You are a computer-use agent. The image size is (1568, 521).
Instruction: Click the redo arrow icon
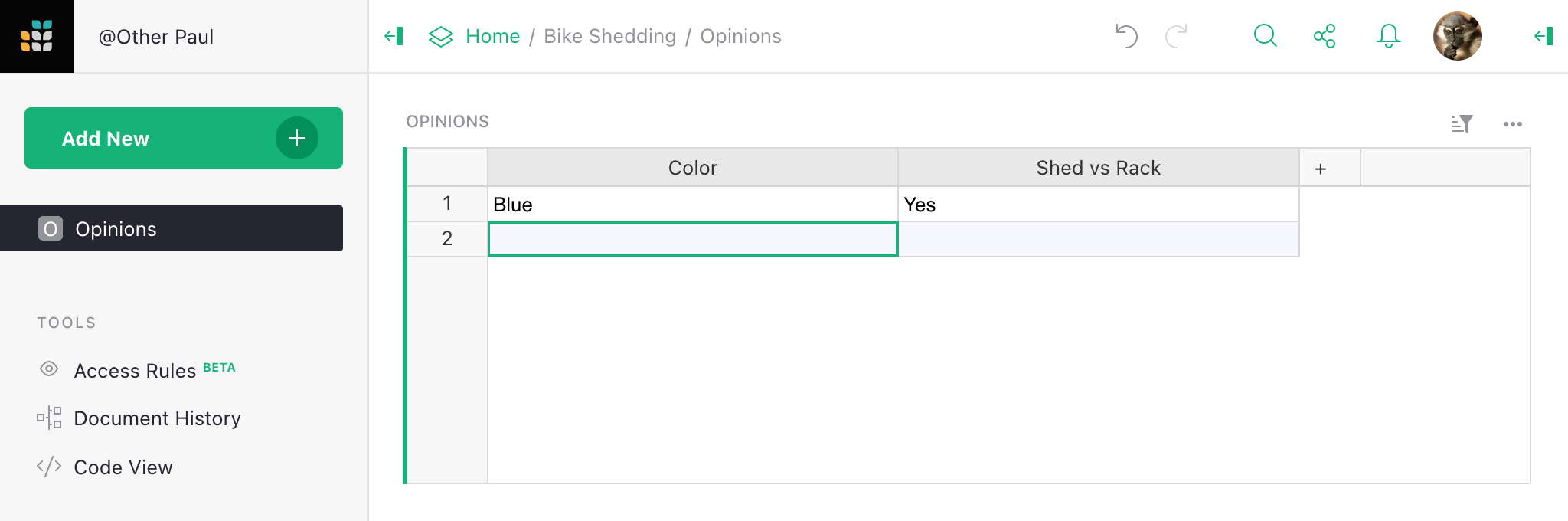tap(1176, 36)
